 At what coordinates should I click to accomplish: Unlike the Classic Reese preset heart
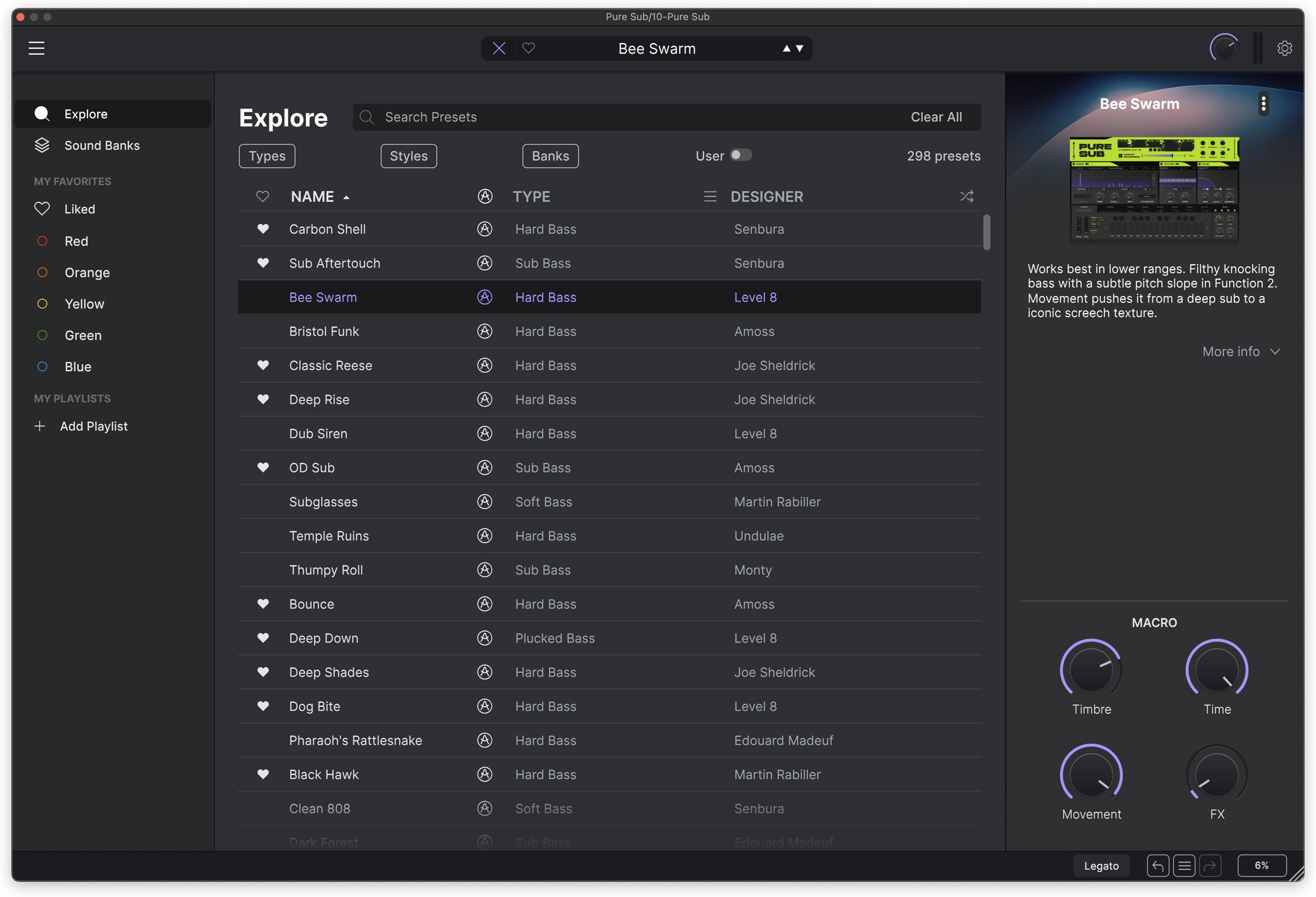[x=263, y=366]
